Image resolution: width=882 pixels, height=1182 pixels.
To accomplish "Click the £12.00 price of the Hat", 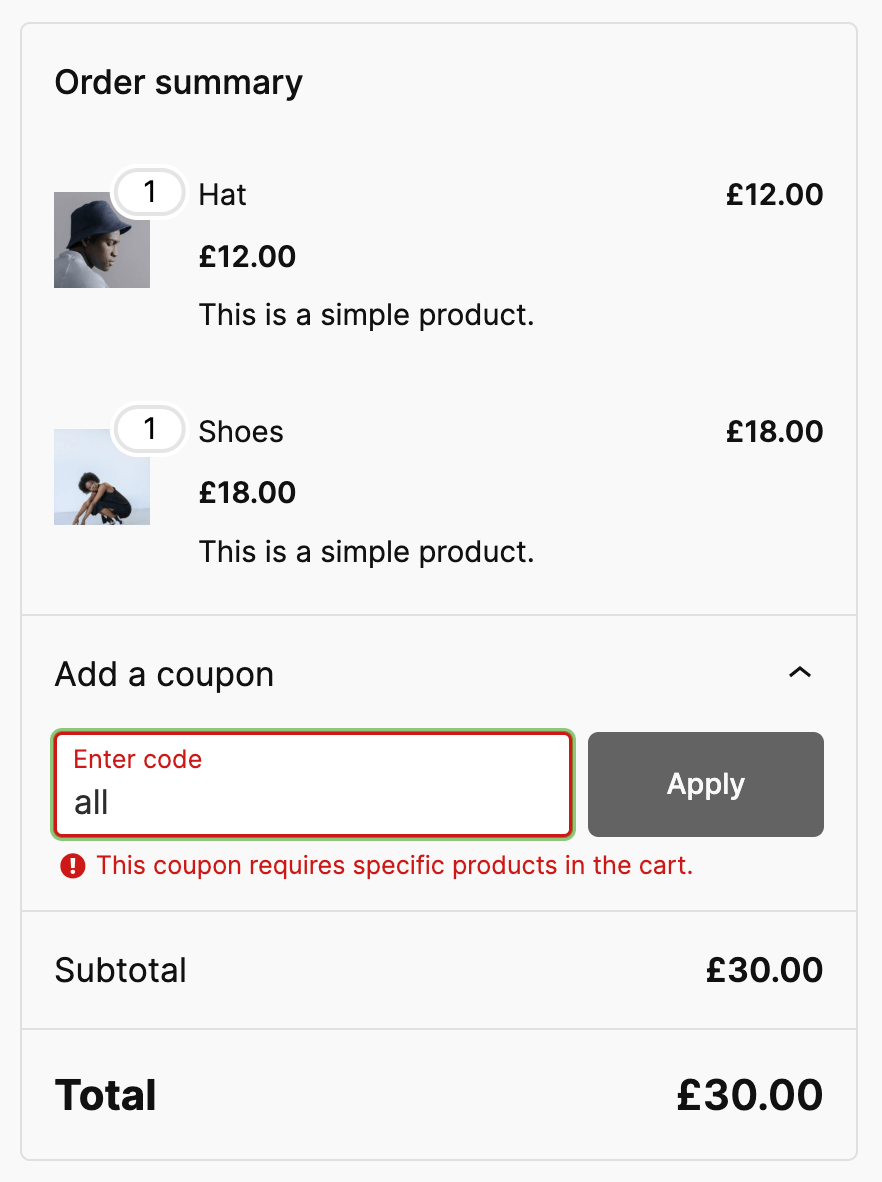I will [x=774, y=194].
